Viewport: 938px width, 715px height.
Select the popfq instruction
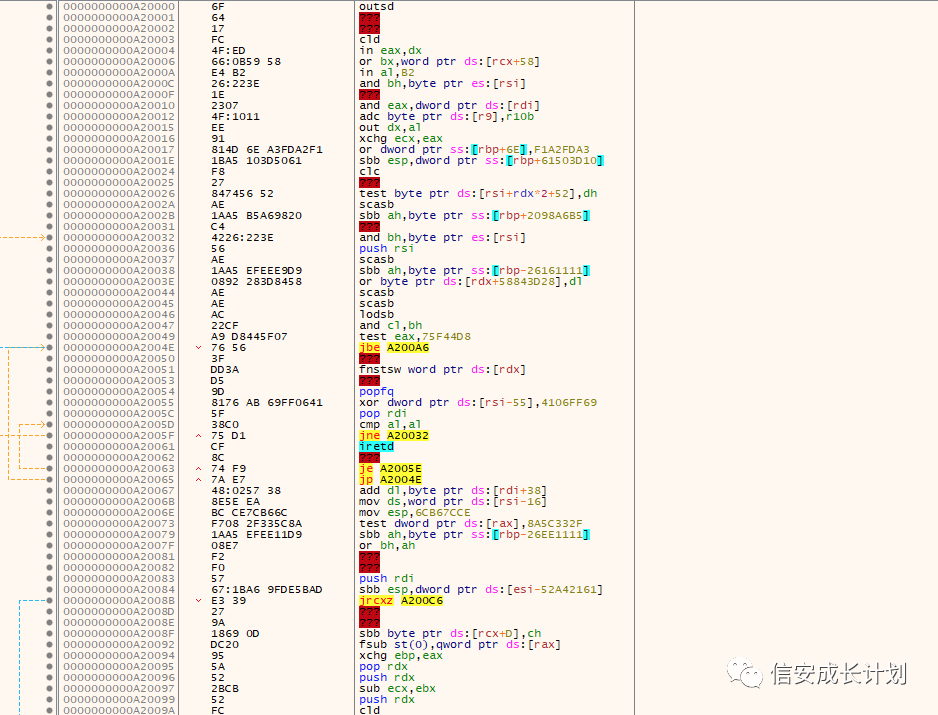tap(376, 392)
